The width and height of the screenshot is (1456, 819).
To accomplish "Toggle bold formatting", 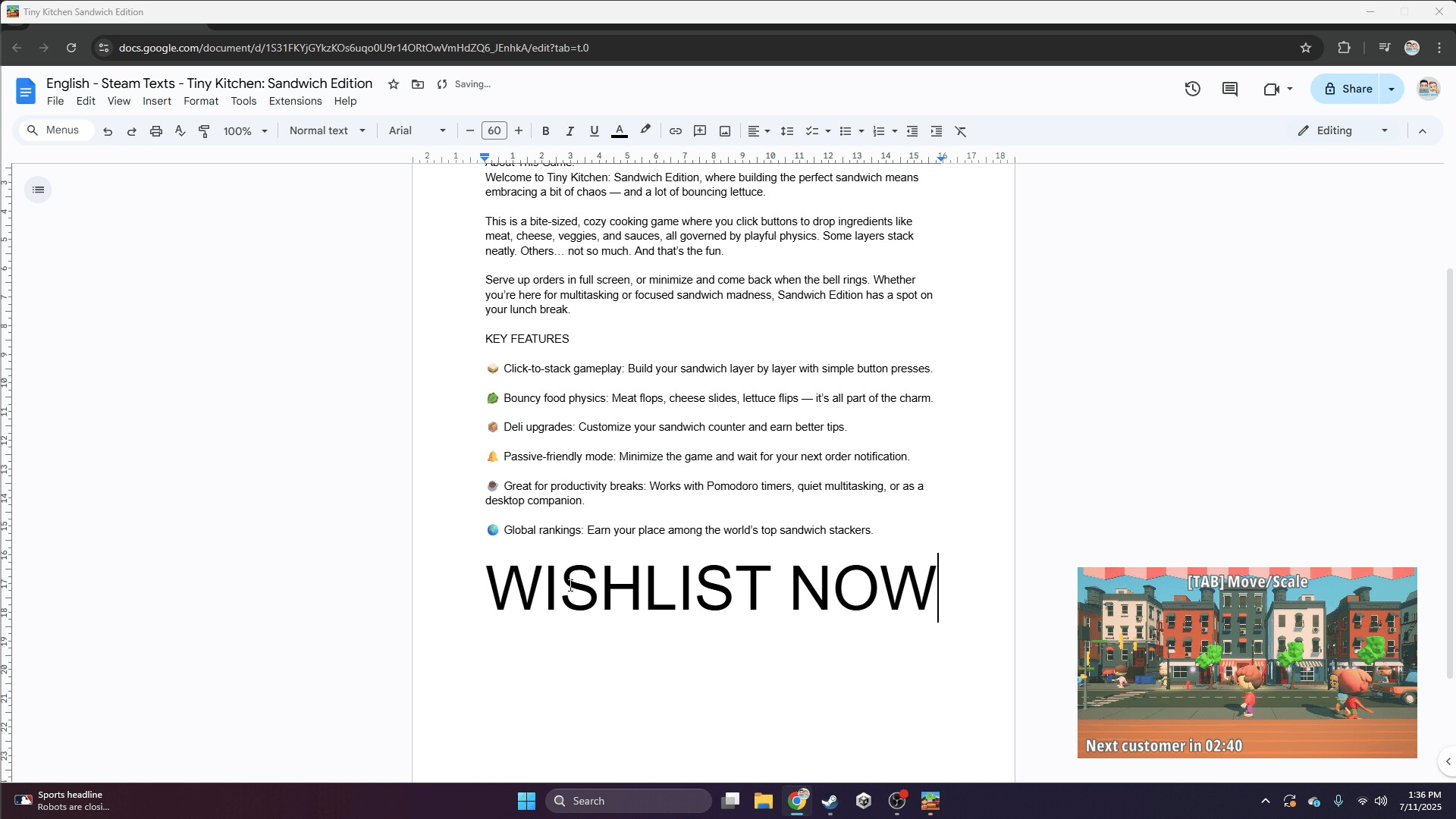I will (545, 131).
